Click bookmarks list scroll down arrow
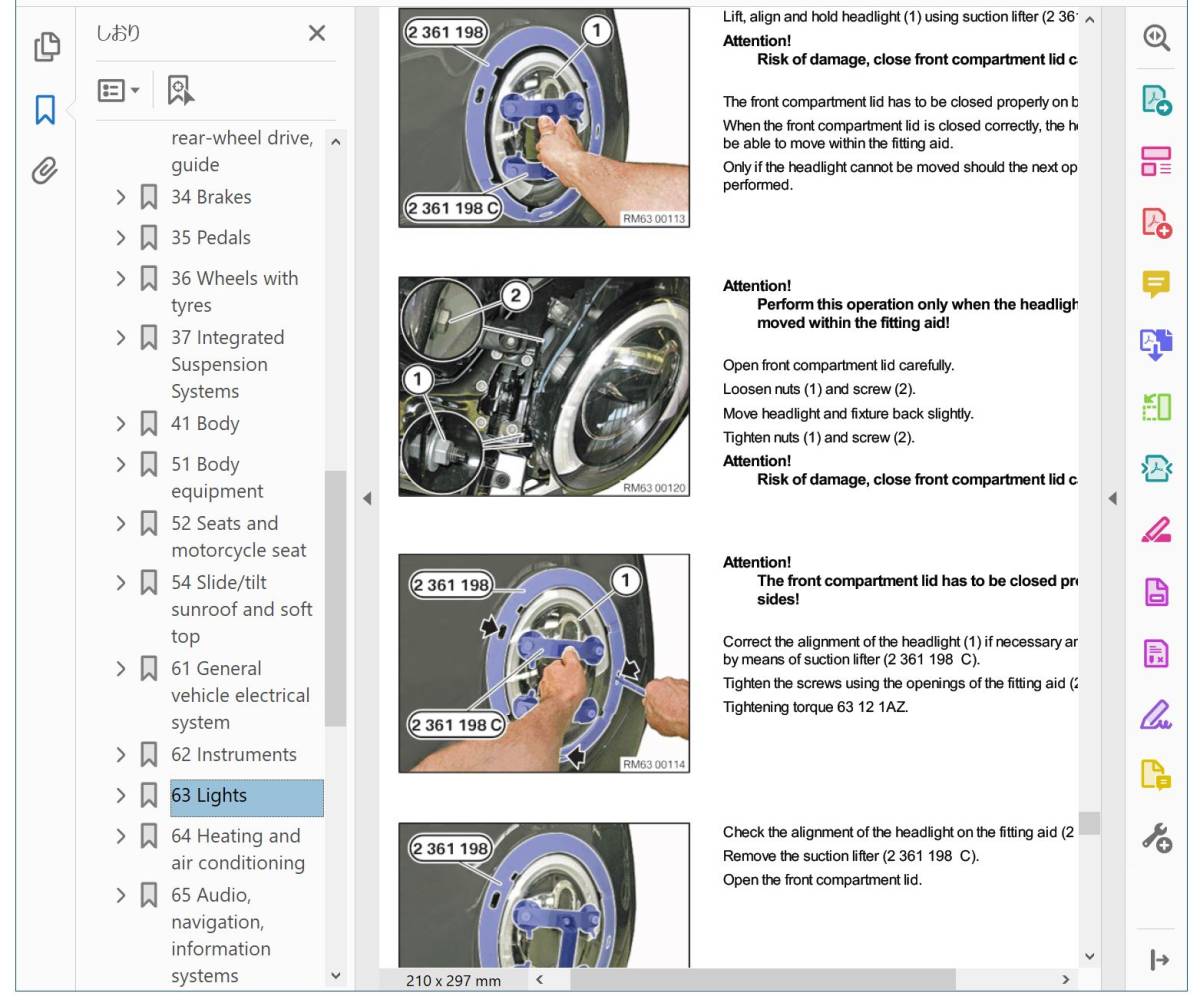The height and width of the screenshot is (1003, 1200). point(335,975)
